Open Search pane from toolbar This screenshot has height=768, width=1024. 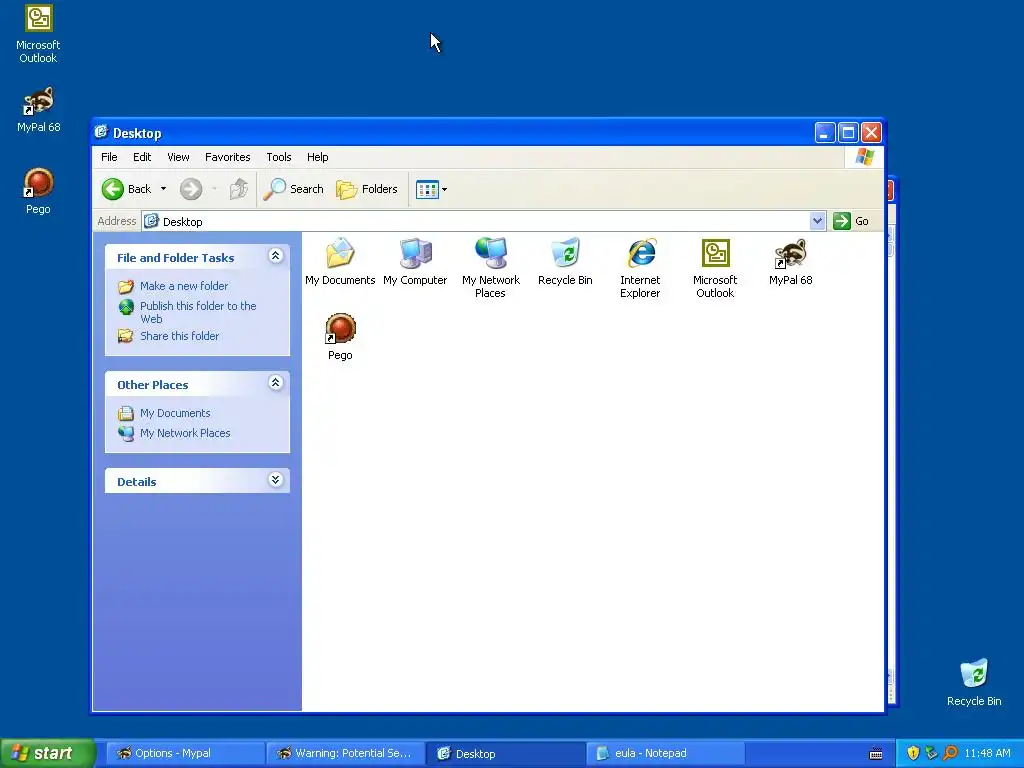point(294,189)
